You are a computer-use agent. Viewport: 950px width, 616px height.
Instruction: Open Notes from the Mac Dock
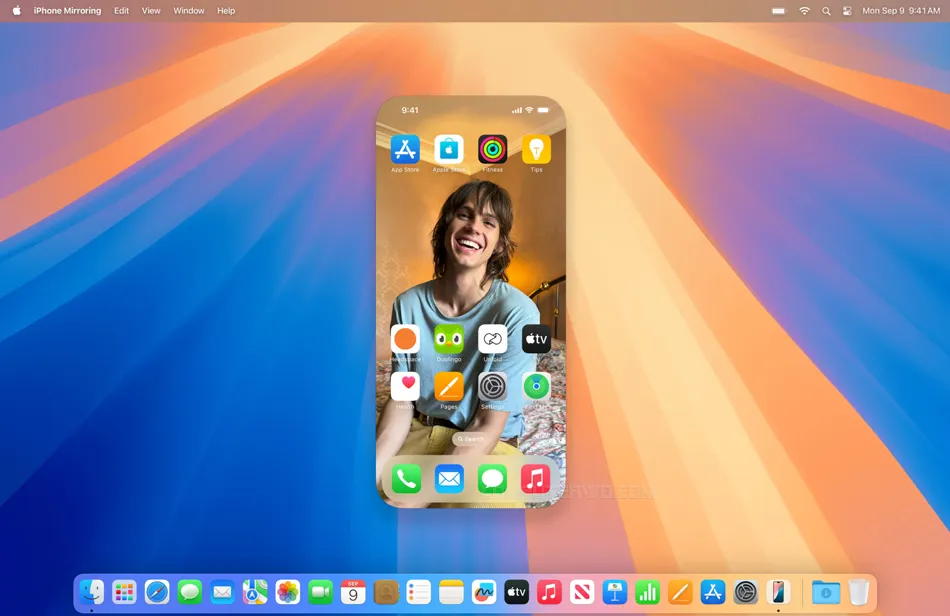[x=451, y=592]
